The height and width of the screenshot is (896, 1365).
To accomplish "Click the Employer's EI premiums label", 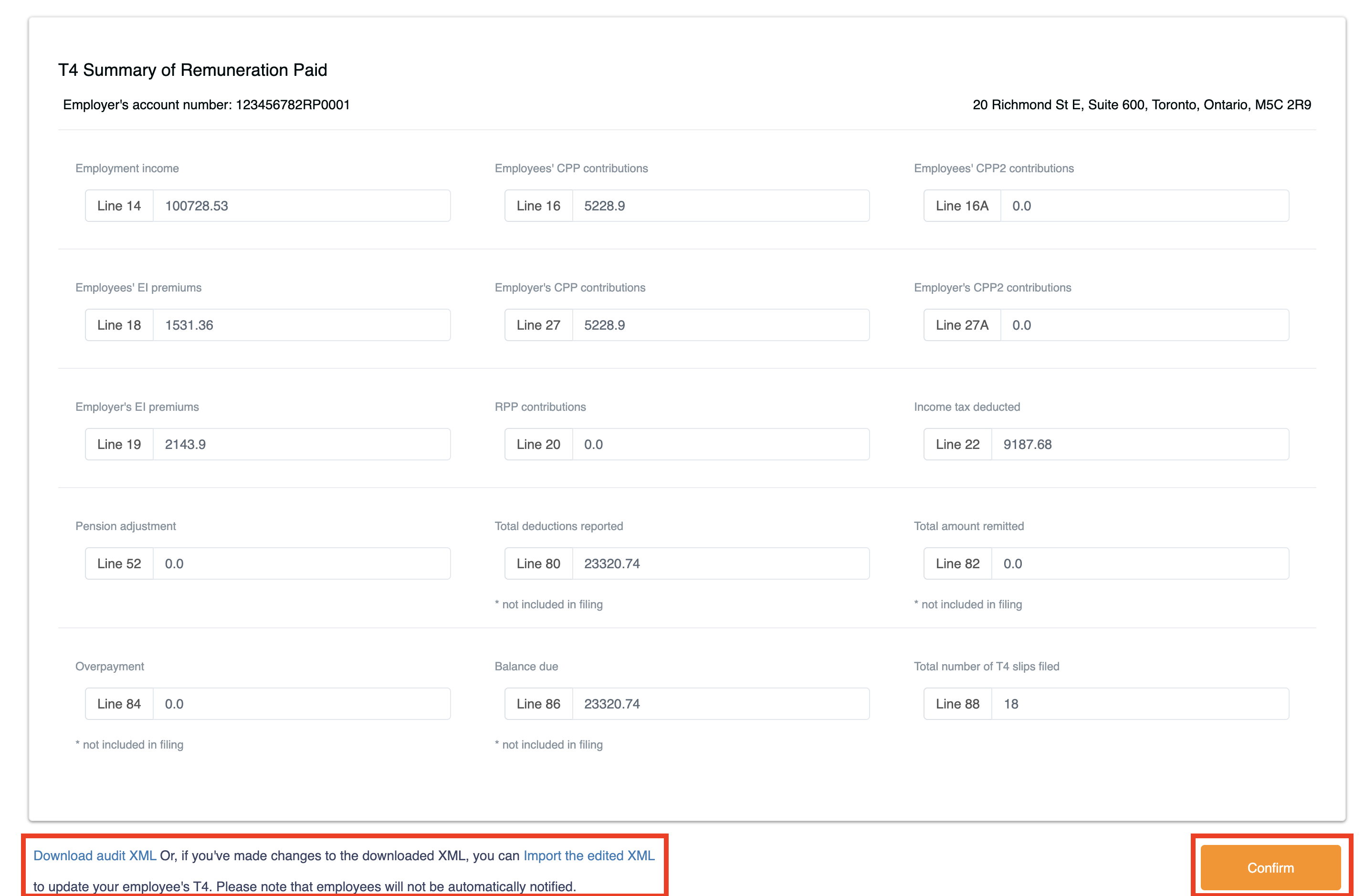I will (137, 407).
